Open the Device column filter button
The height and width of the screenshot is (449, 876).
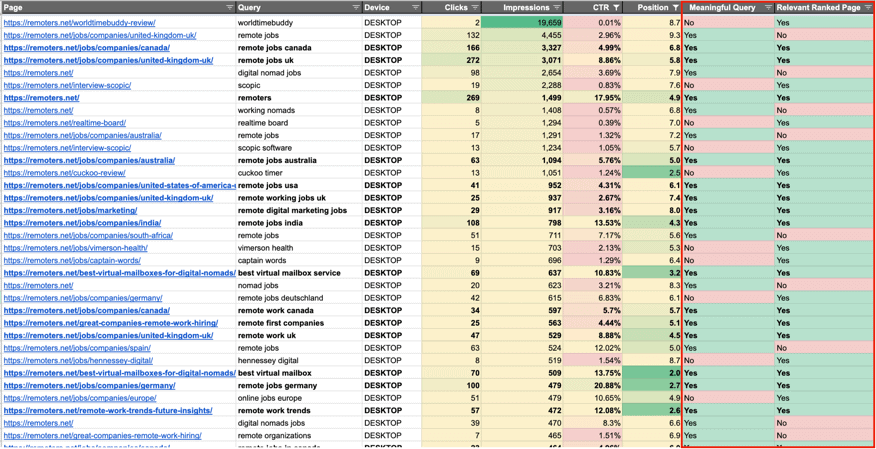tap(416, 8)
